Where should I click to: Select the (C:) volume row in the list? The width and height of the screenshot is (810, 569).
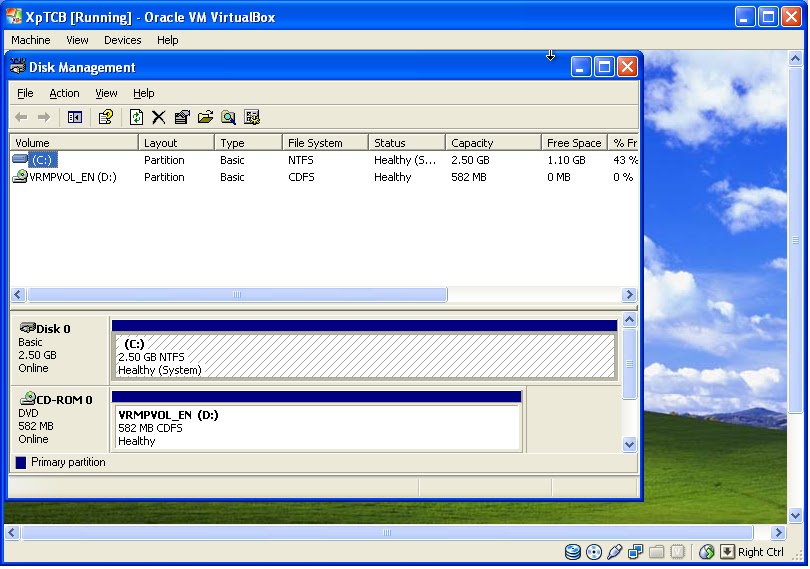click(324, 160)
